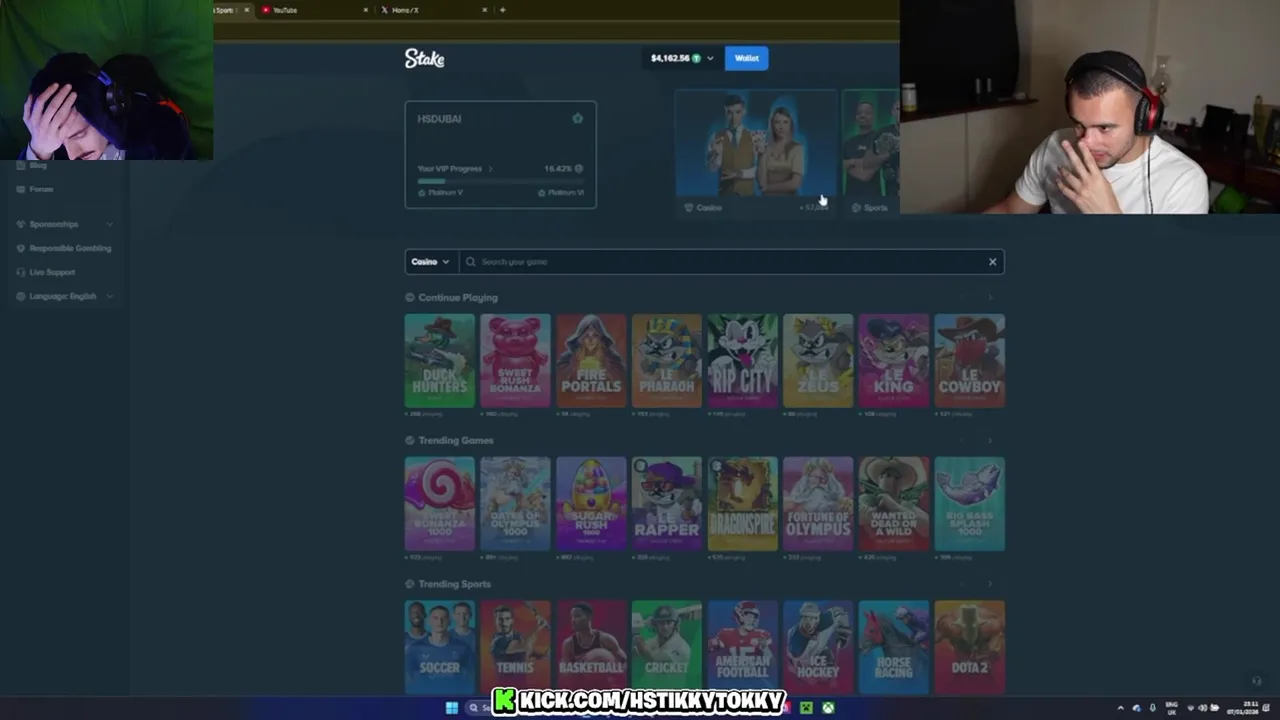Image resolution: width=1280 pixels, height=720 pixels.
Task: Open the Dota 2 sports tile
Action: click(x=969, y=646)
